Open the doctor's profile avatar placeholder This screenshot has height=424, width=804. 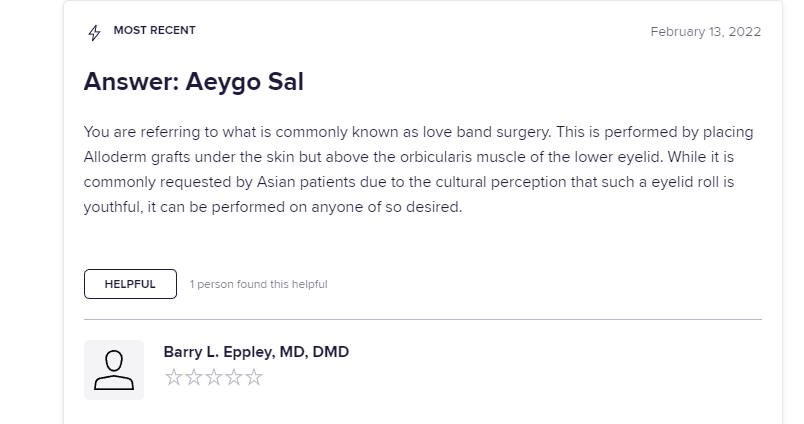[x=114, y=370]
